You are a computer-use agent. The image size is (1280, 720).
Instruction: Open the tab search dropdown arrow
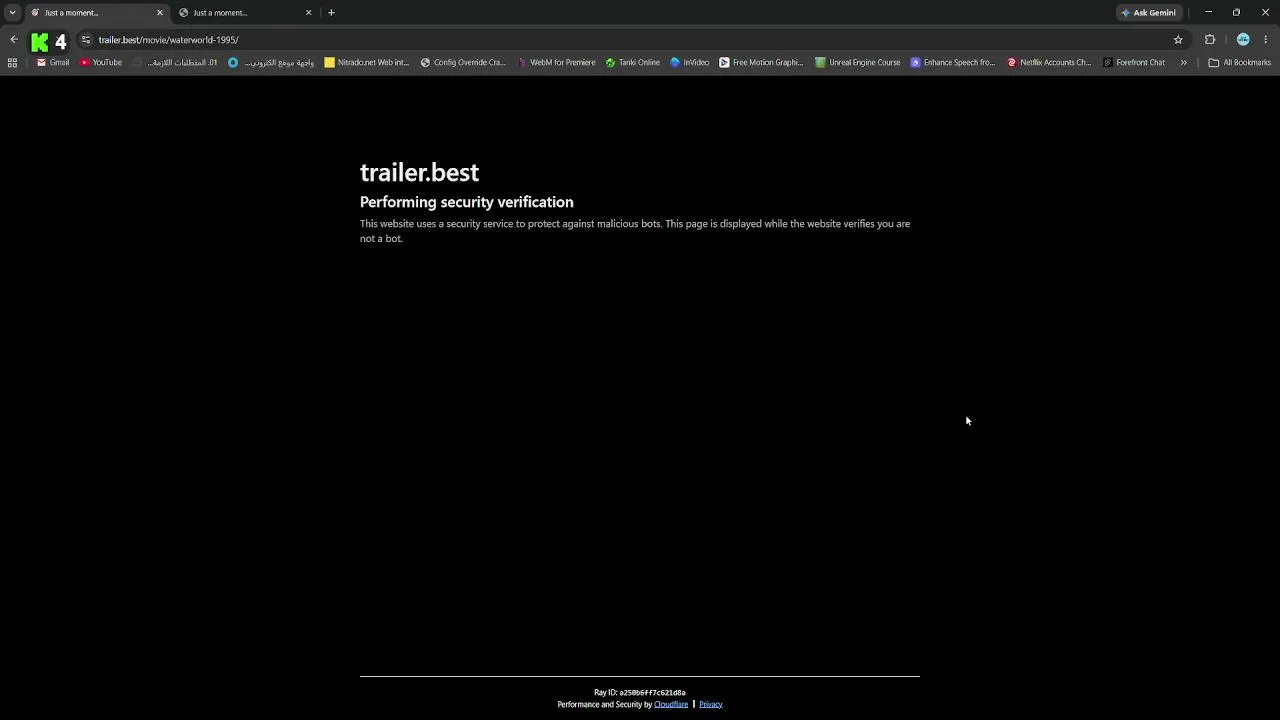12,12
